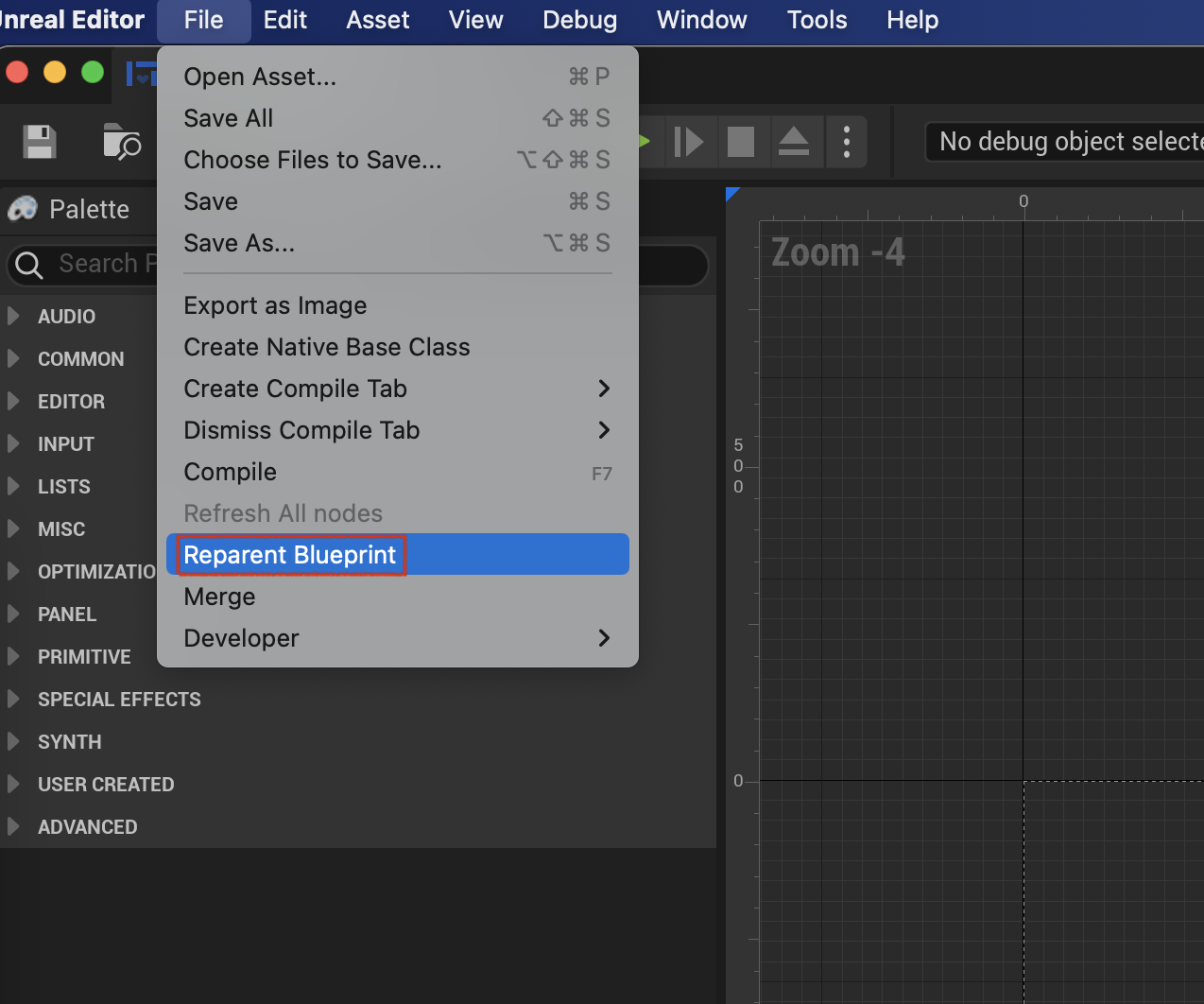This screenshot has height=1004, width=1204.
Task: Click the Stop simulation square icon
Action: 741,142
